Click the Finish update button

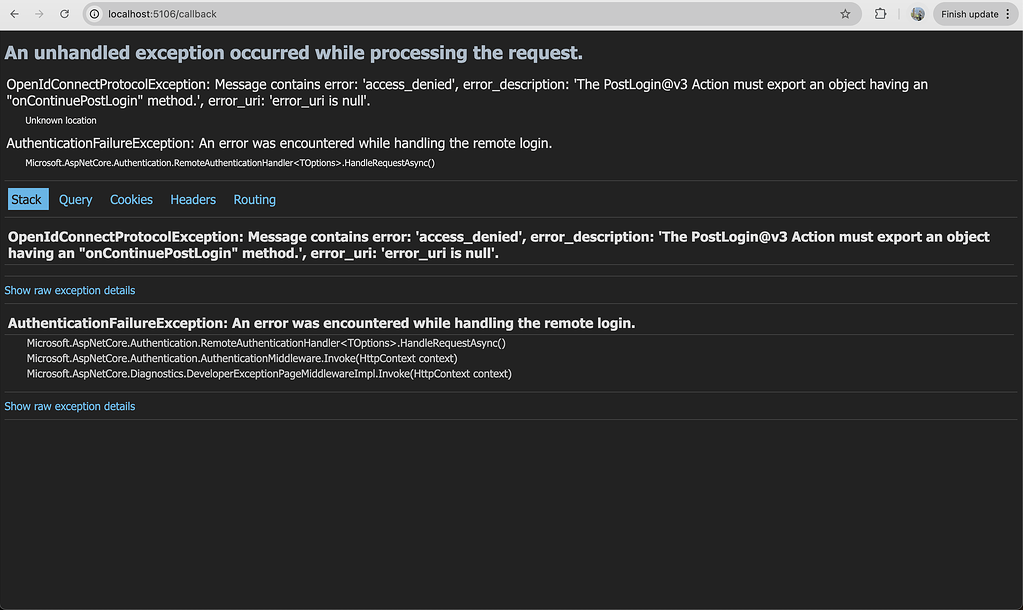click(969, 14)
